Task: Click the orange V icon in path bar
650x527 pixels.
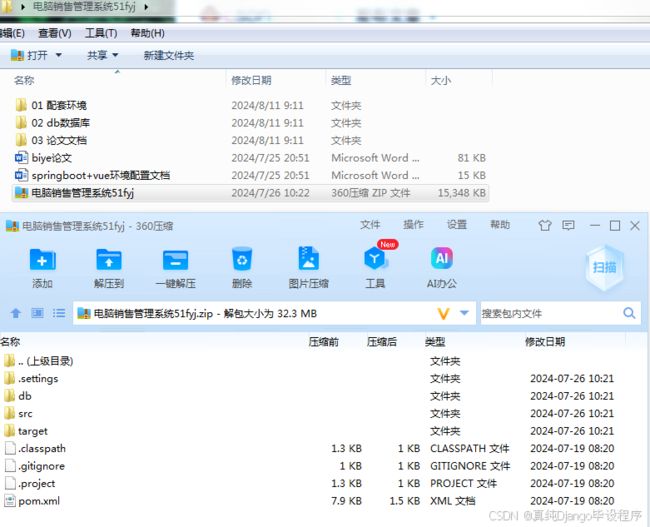Action: click(443, 313)
